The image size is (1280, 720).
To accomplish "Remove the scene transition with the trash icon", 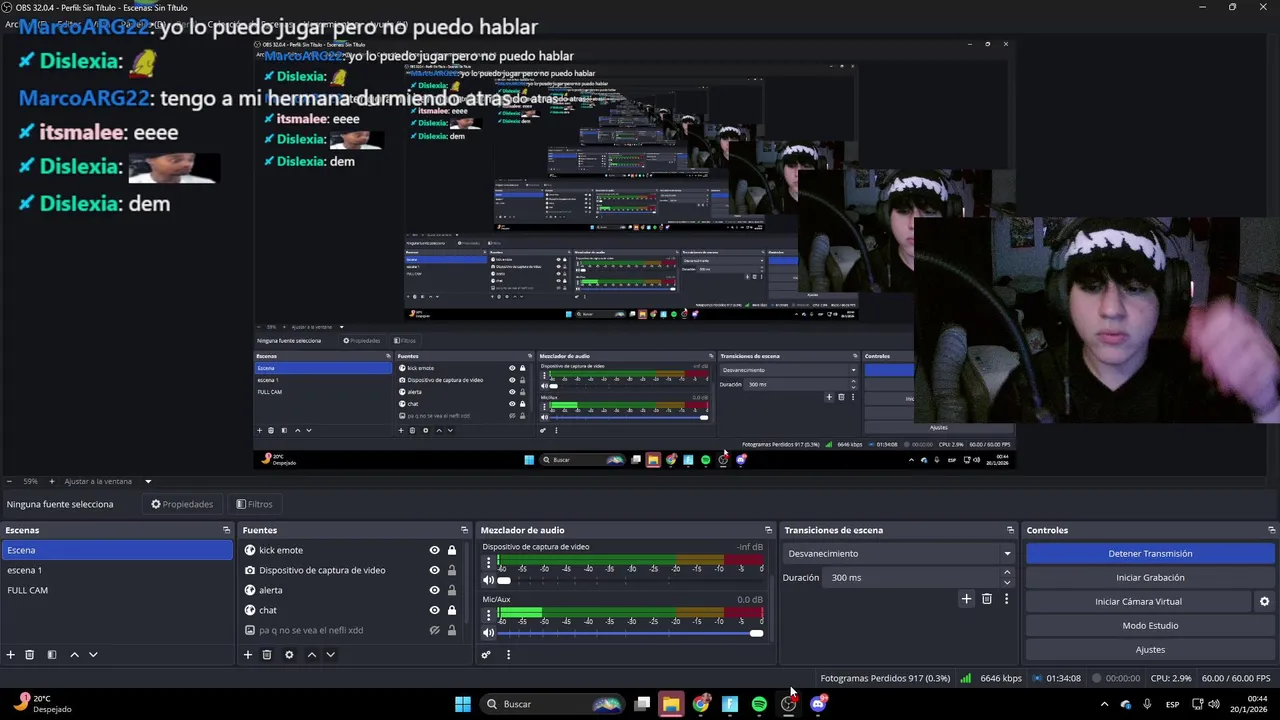I will click(x=987, y=599).
